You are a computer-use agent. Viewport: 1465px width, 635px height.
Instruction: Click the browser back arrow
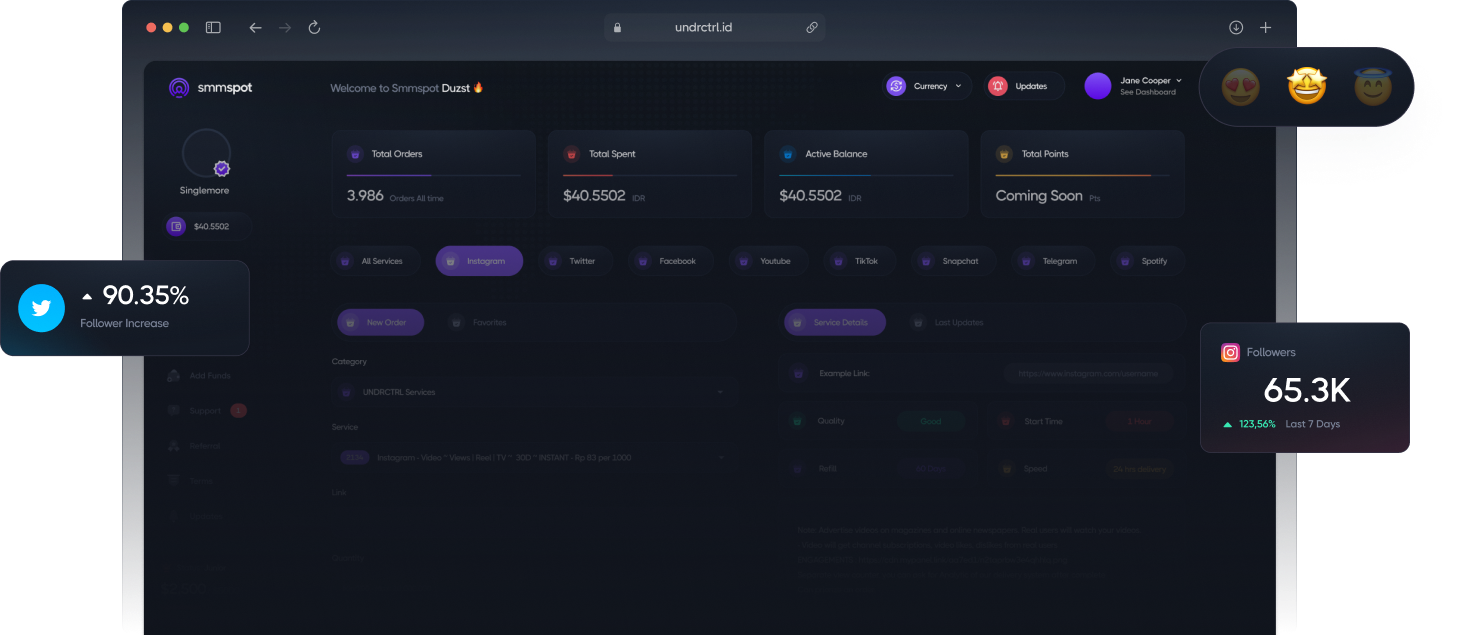tap(255, 28)
